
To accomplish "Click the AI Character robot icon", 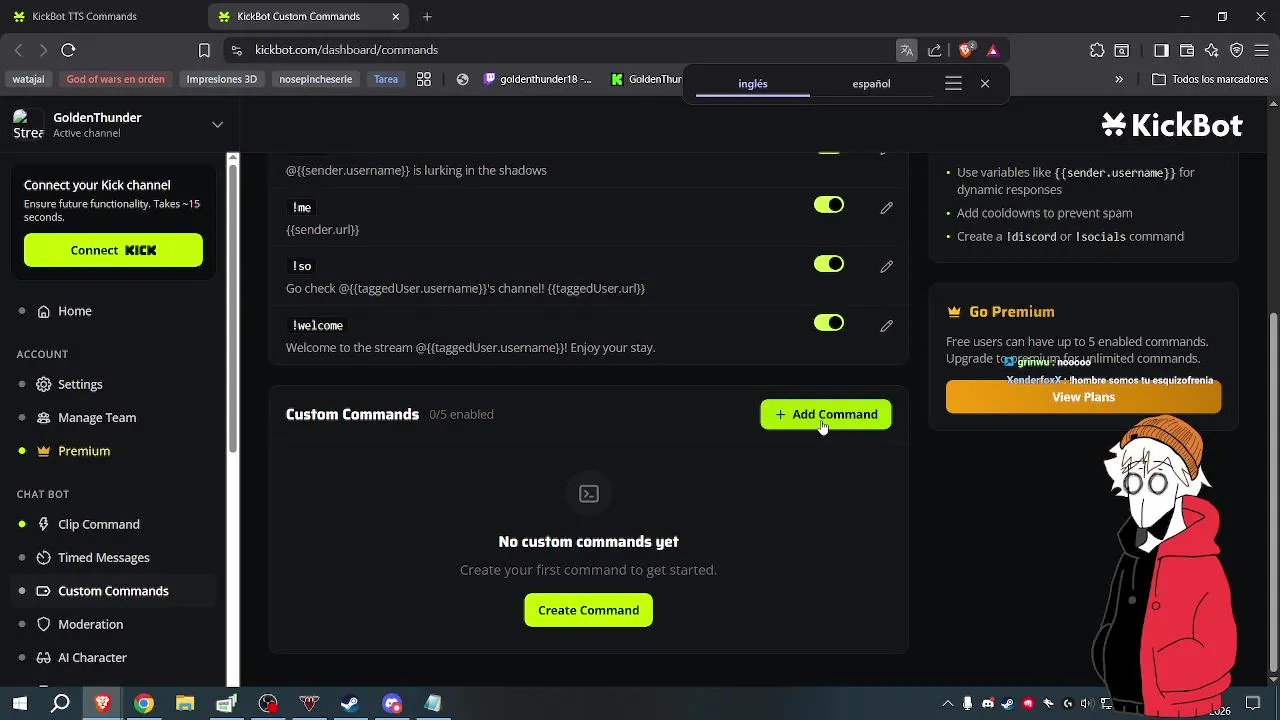I will click(44, 657).
